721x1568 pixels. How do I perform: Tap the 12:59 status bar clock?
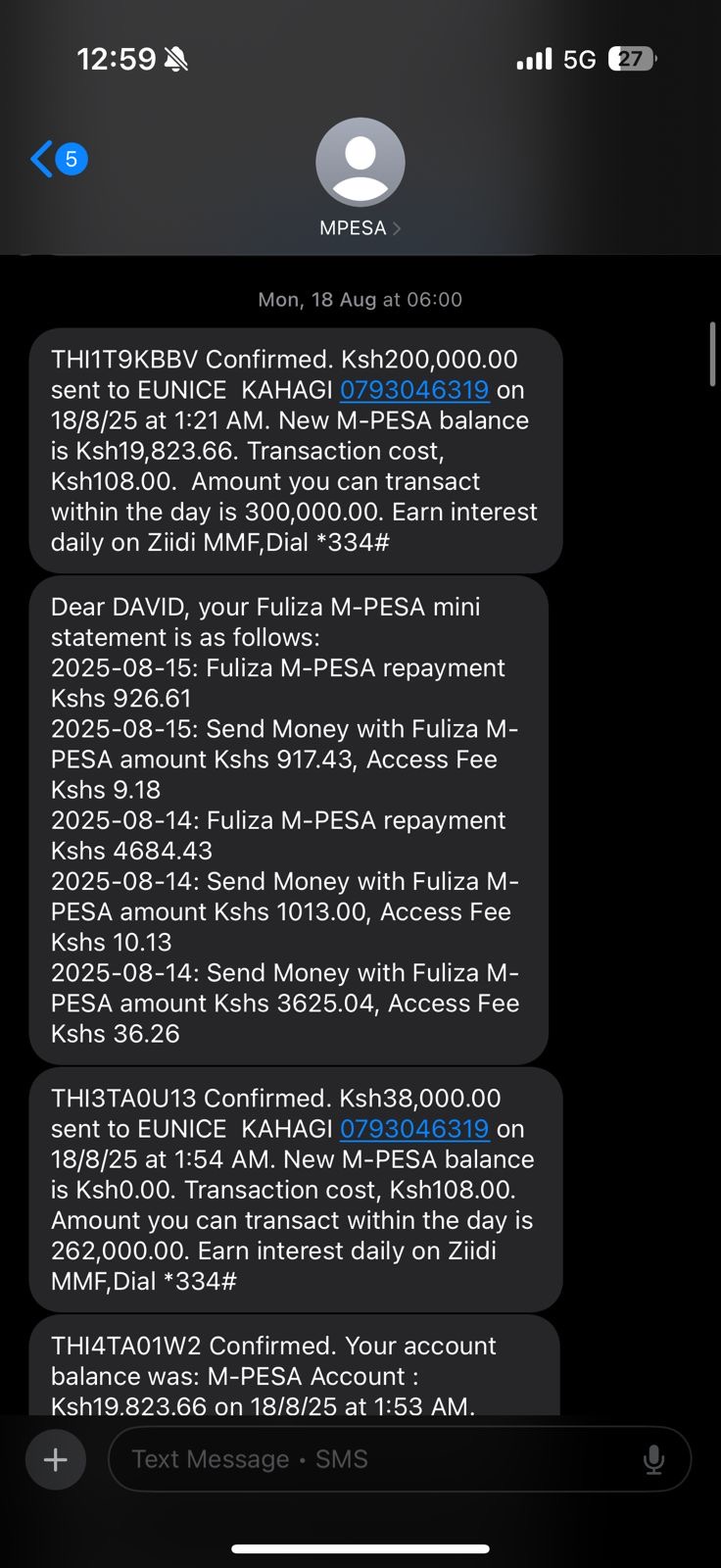point(116,60)
